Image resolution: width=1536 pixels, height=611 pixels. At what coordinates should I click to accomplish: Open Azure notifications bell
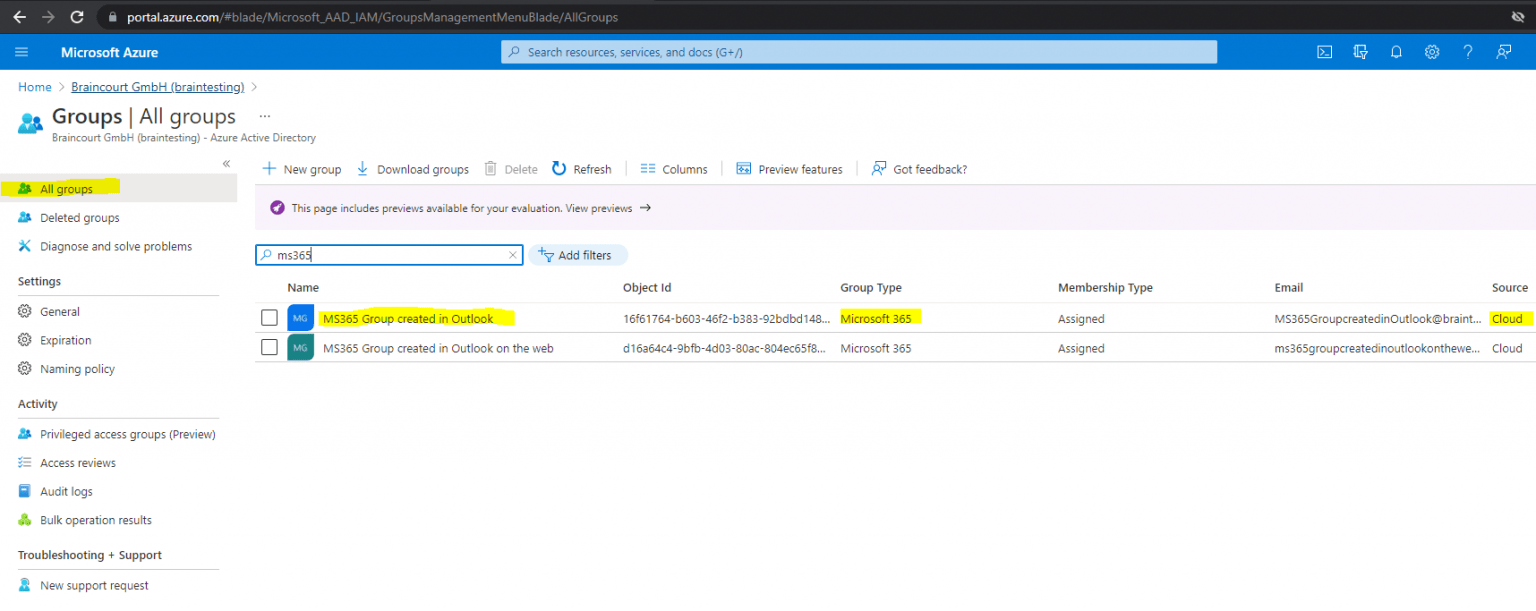(1396, 52)
